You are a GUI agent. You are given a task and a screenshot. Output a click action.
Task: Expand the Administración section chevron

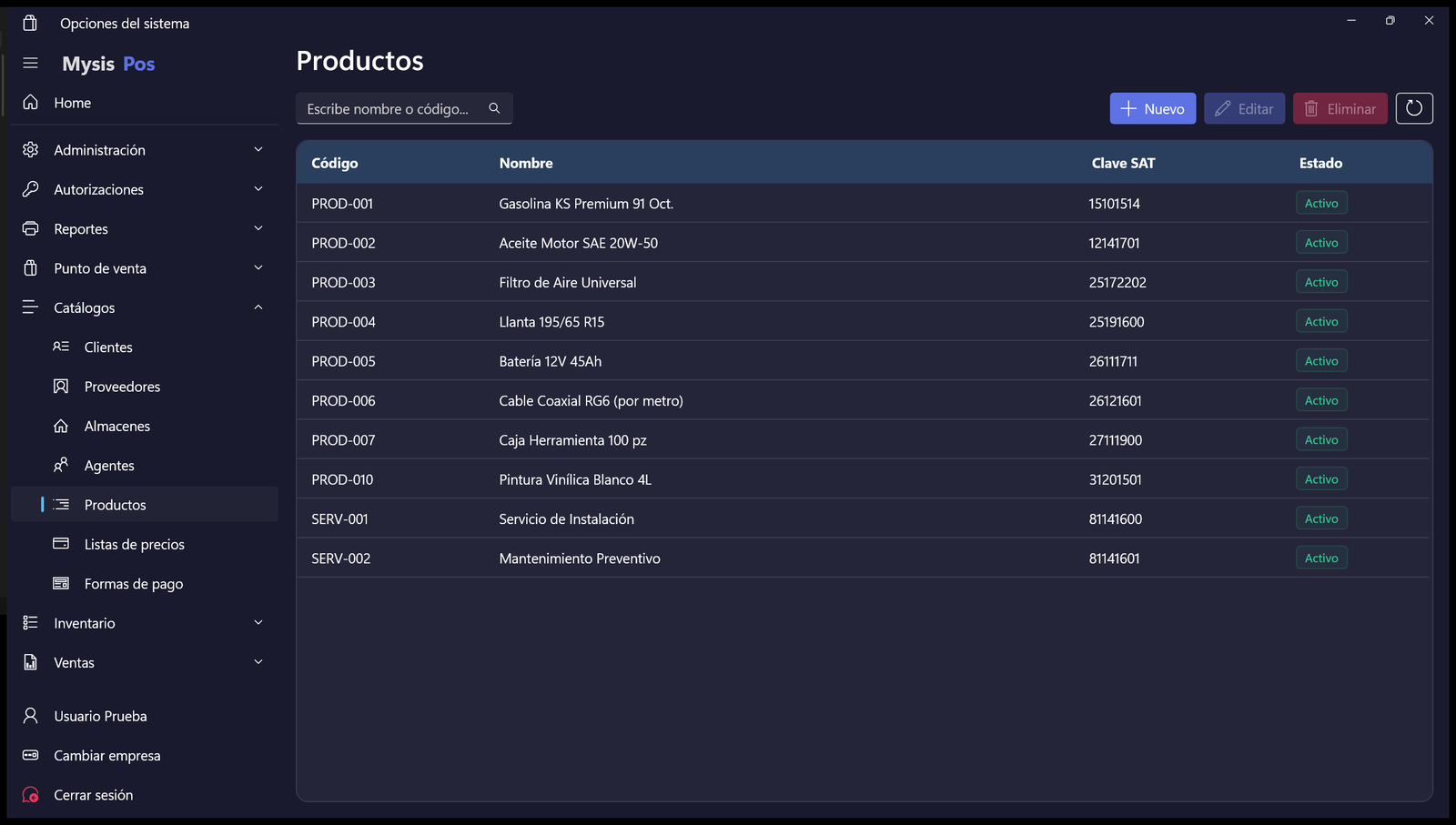[x=258, y=149]
